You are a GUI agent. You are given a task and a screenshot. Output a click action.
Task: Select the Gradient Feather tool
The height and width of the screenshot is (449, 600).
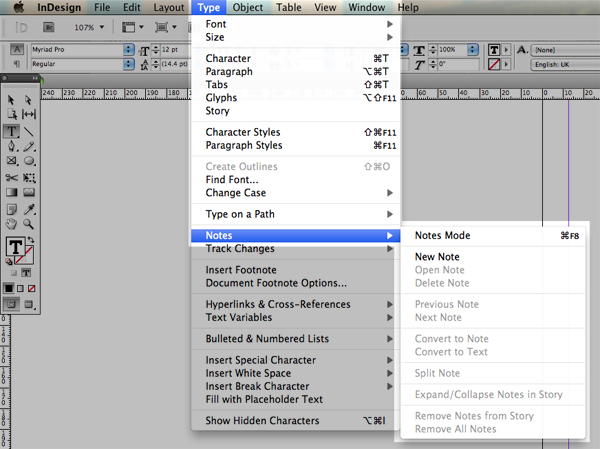(29, 192)
